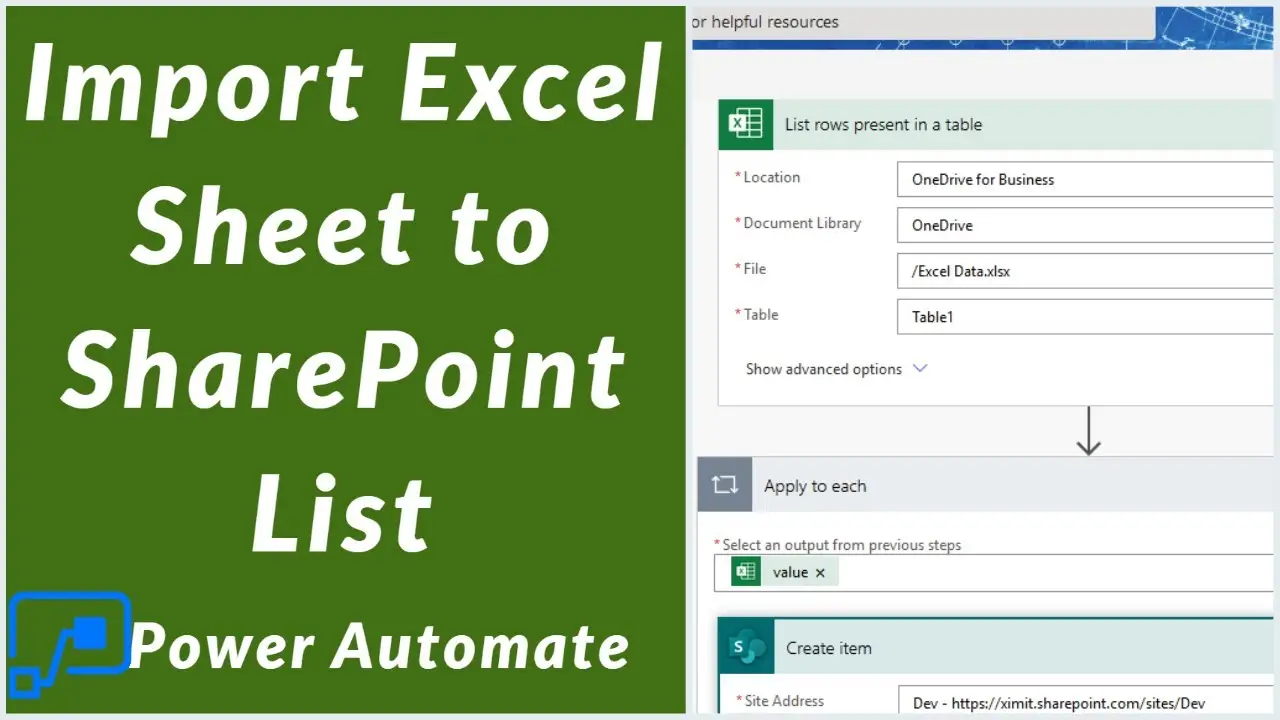Click the Excel icon on List rows header
This screenshot has width=1280, height=720.
(746, 125)
